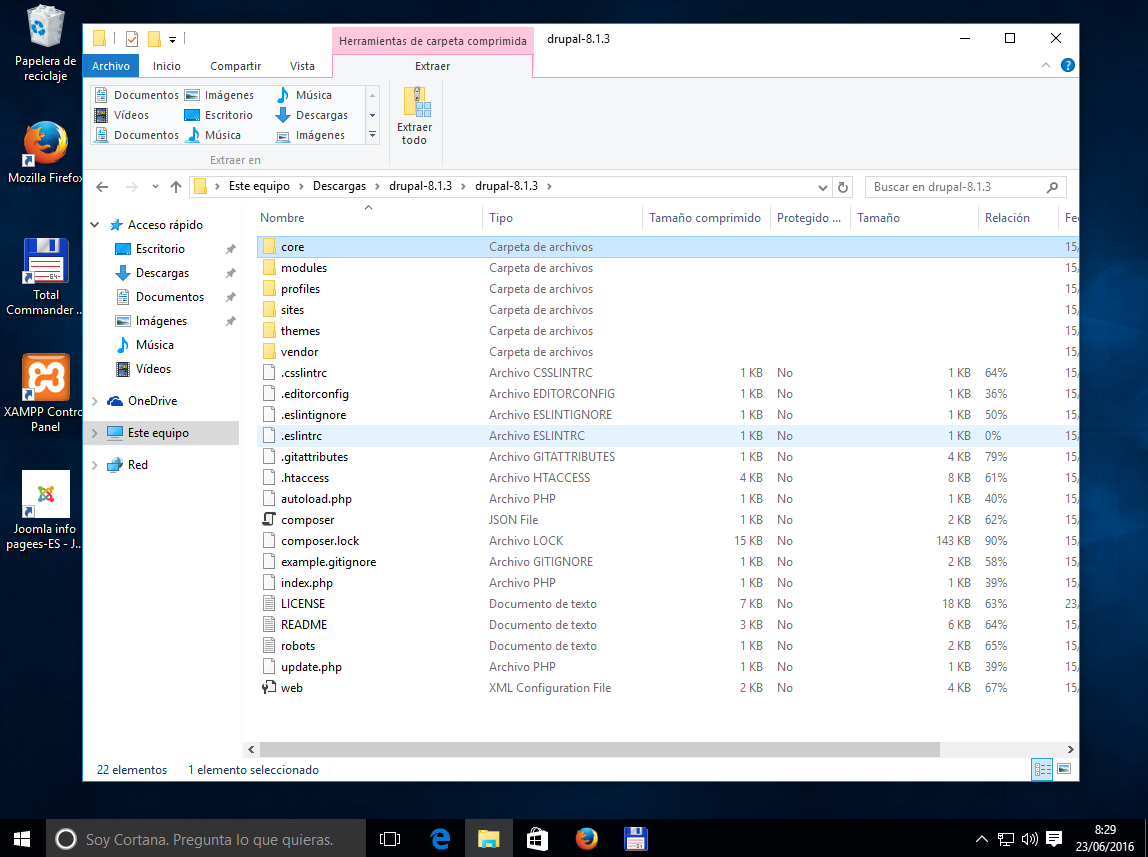Switch to the Vista ribbon tab
The height and width of the screenshot is (857, 1148).
tap(302, 66)
